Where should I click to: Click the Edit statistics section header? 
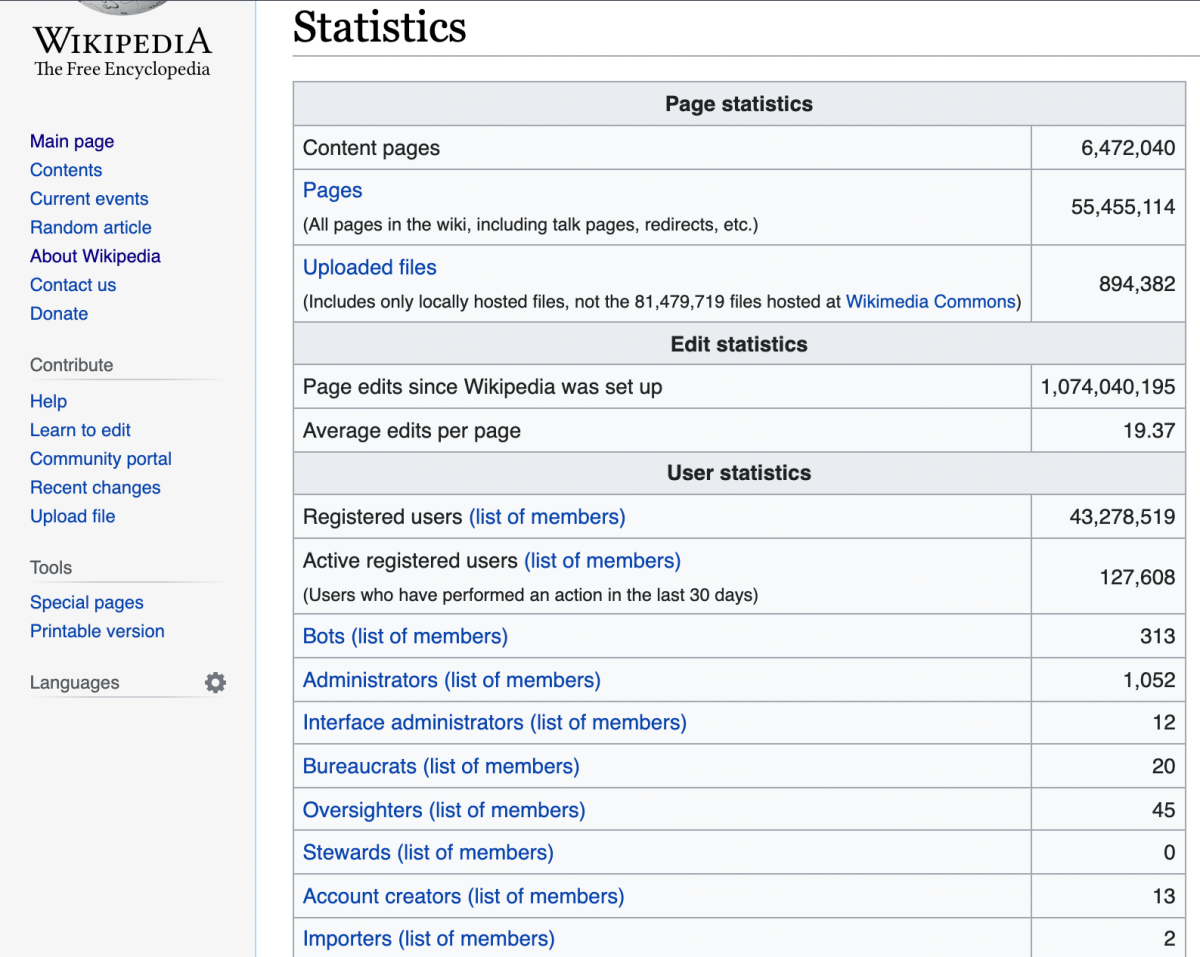739,344
